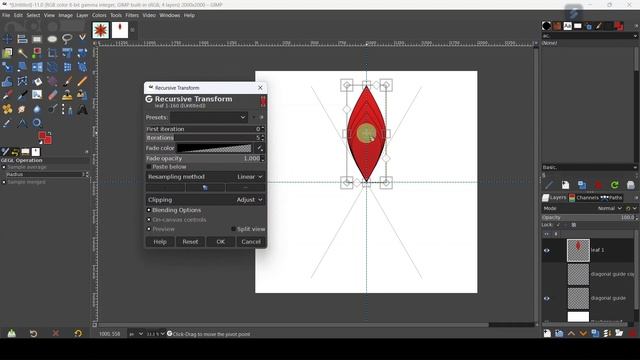Open the Presets dropdown

(209, 118)
